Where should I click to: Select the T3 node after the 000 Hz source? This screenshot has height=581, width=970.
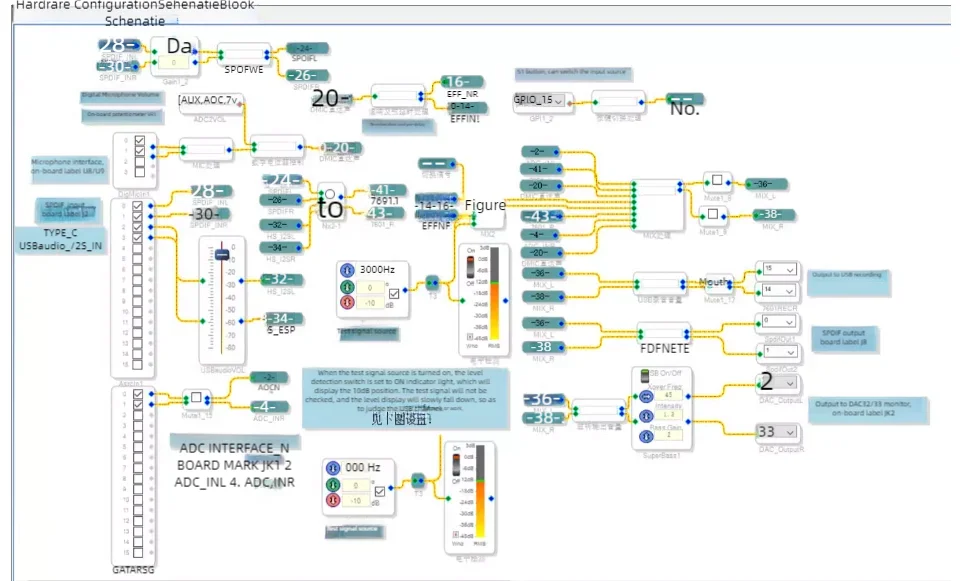[x=418, y=480]
